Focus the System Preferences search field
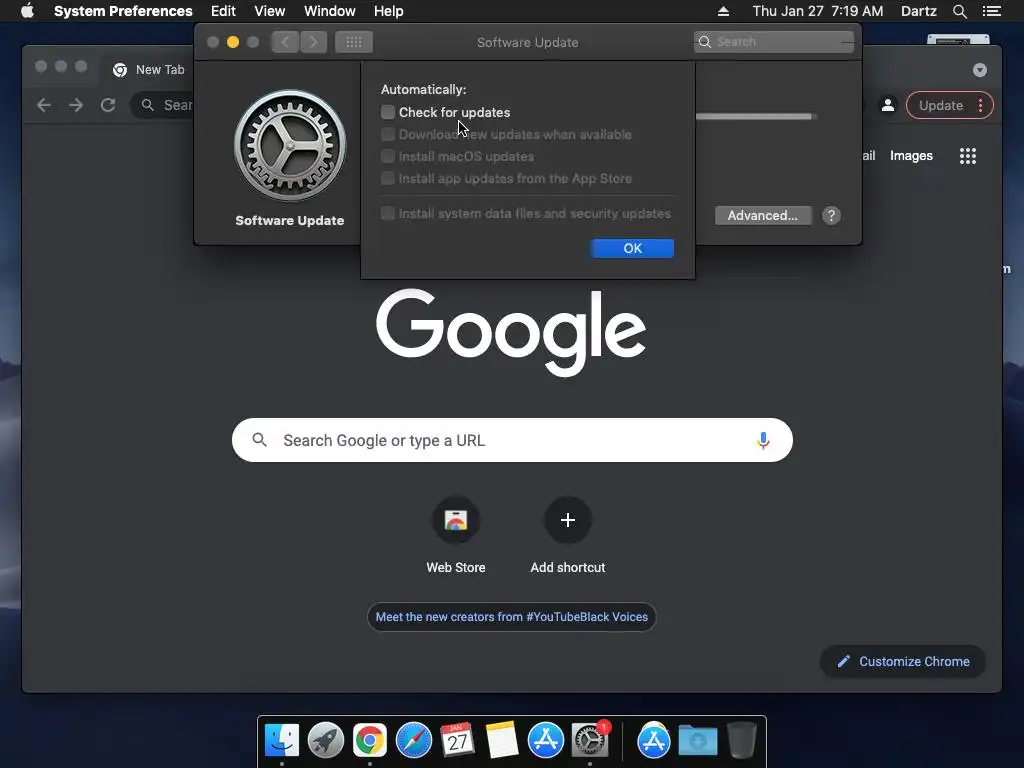The height and width of the screenshot is (768, 1024). 774,42
